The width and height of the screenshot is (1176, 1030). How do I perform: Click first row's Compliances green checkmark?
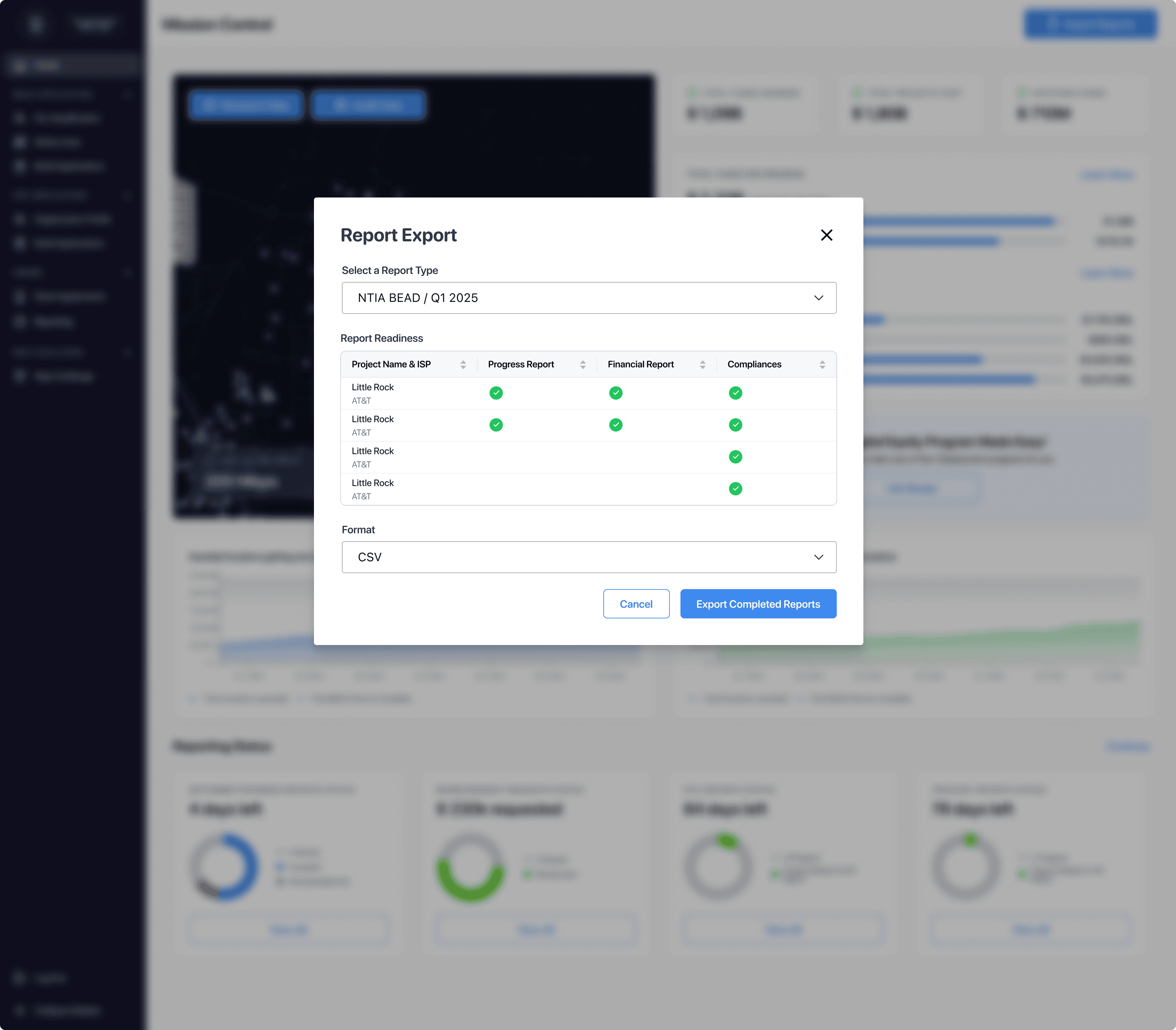coord(735,393)
